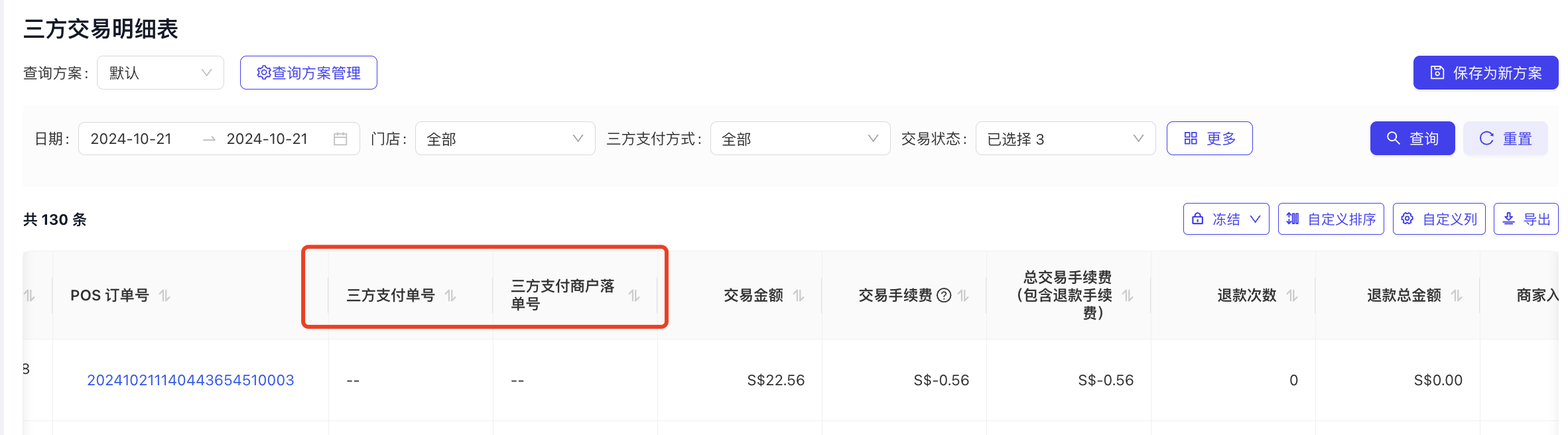Click start date field 2024-10-21
The width and height of the screenshot is (1568, 435).
[x=131, y=139]
